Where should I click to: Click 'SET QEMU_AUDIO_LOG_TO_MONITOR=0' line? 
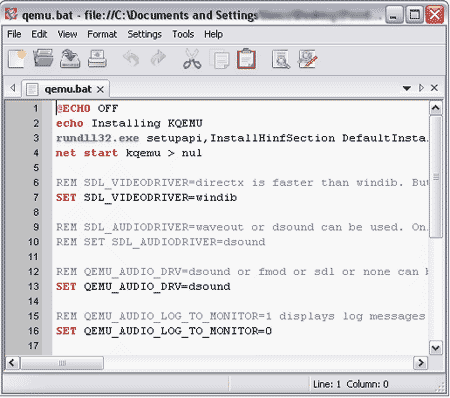click(164, 331)
